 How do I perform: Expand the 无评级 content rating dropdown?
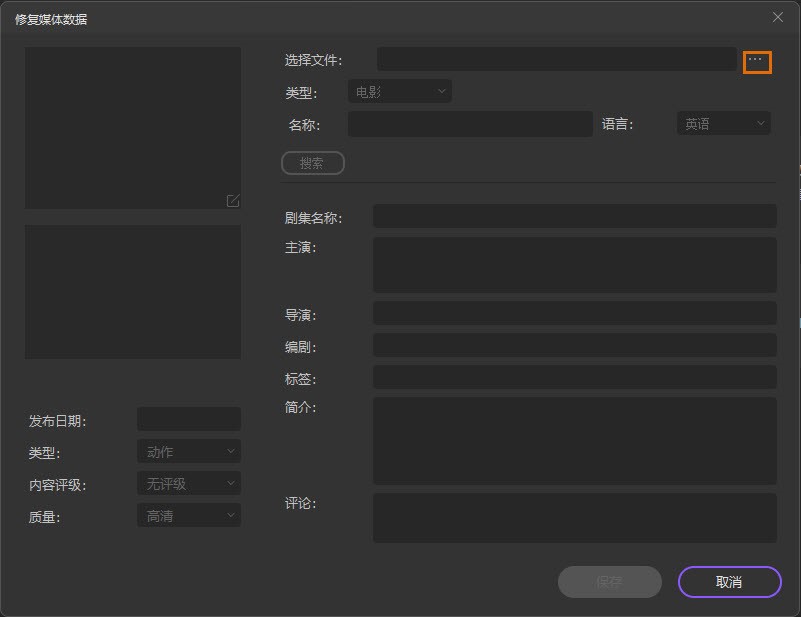coord(188,484)
